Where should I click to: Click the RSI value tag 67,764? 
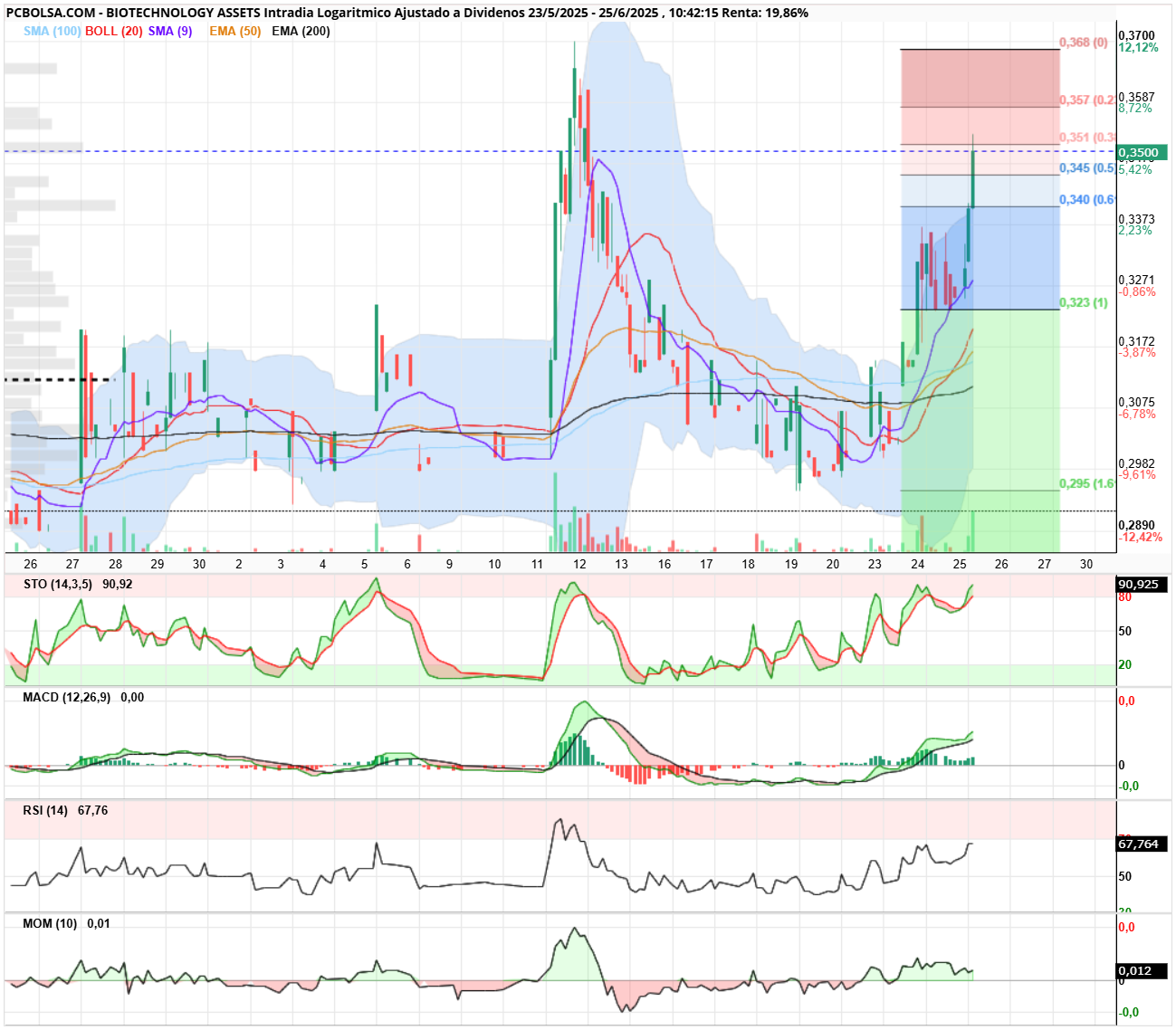tap(1141, 844)
